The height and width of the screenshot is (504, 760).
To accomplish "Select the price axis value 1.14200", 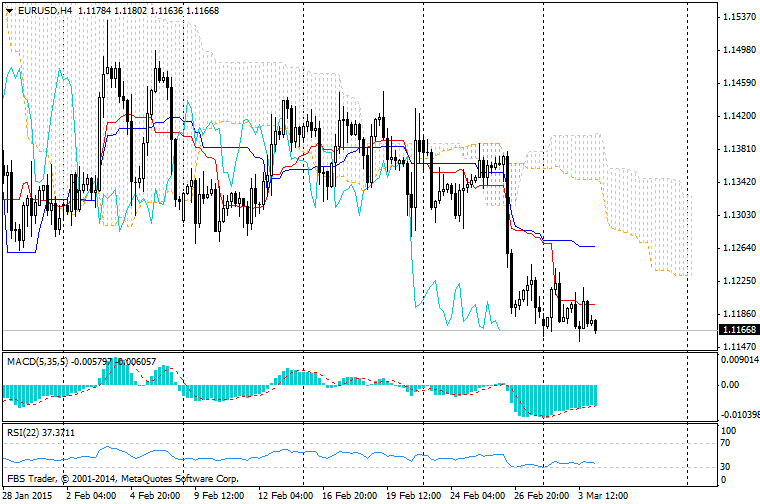I will [739, 116].
